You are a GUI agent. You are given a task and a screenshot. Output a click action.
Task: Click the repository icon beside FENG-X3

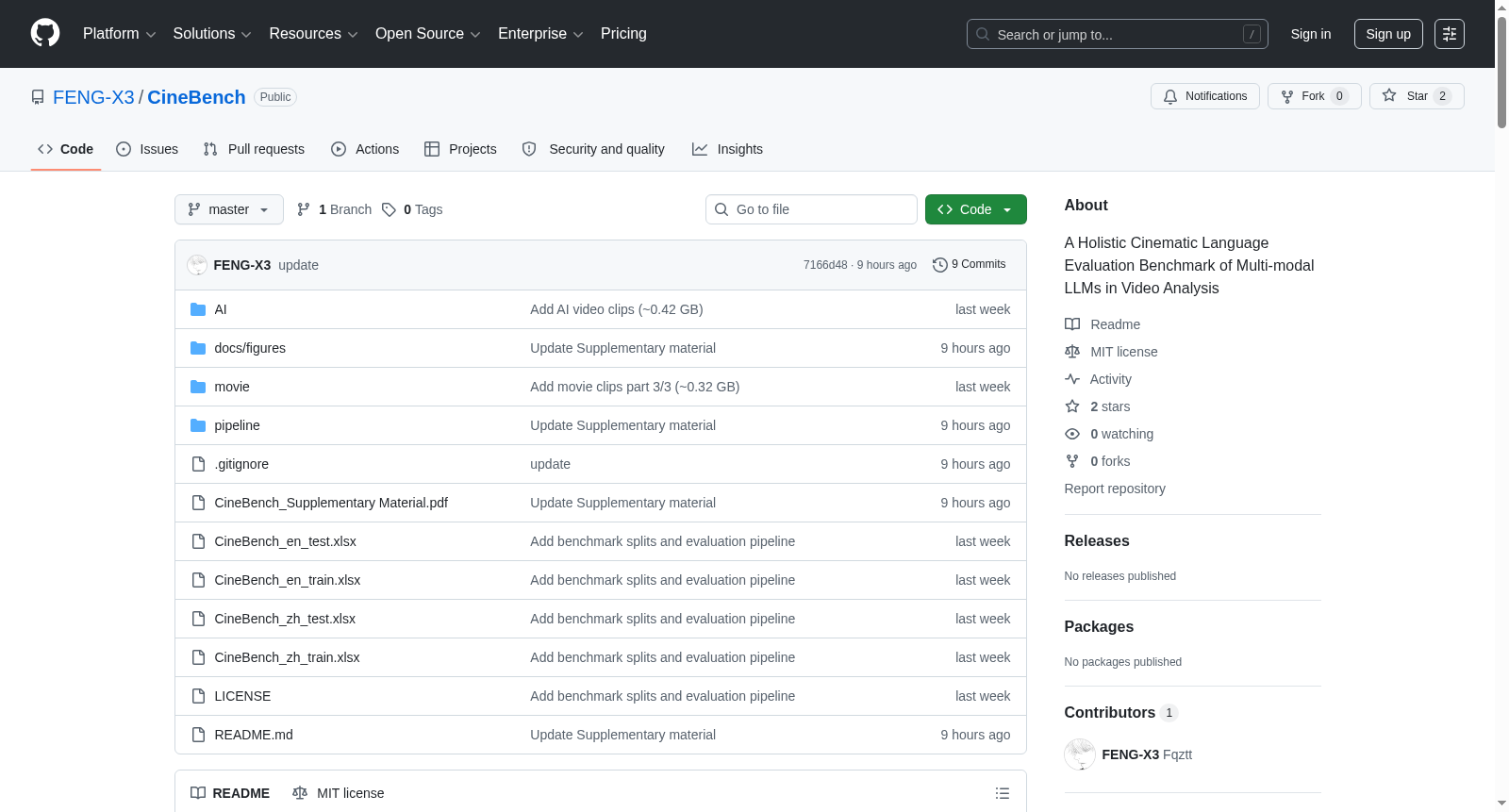point(38,97)
